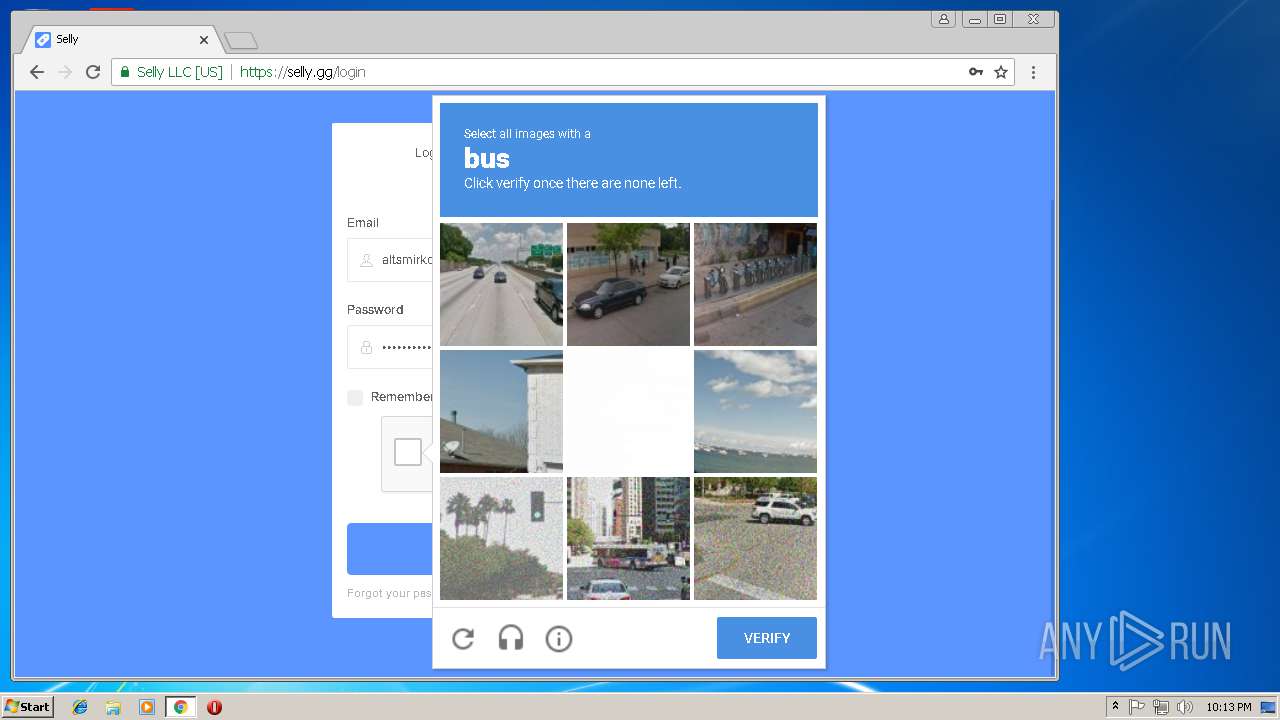Select the bike rack image tile
Viewport: 1280px width, 720px height.
click(x=755, y=284)
